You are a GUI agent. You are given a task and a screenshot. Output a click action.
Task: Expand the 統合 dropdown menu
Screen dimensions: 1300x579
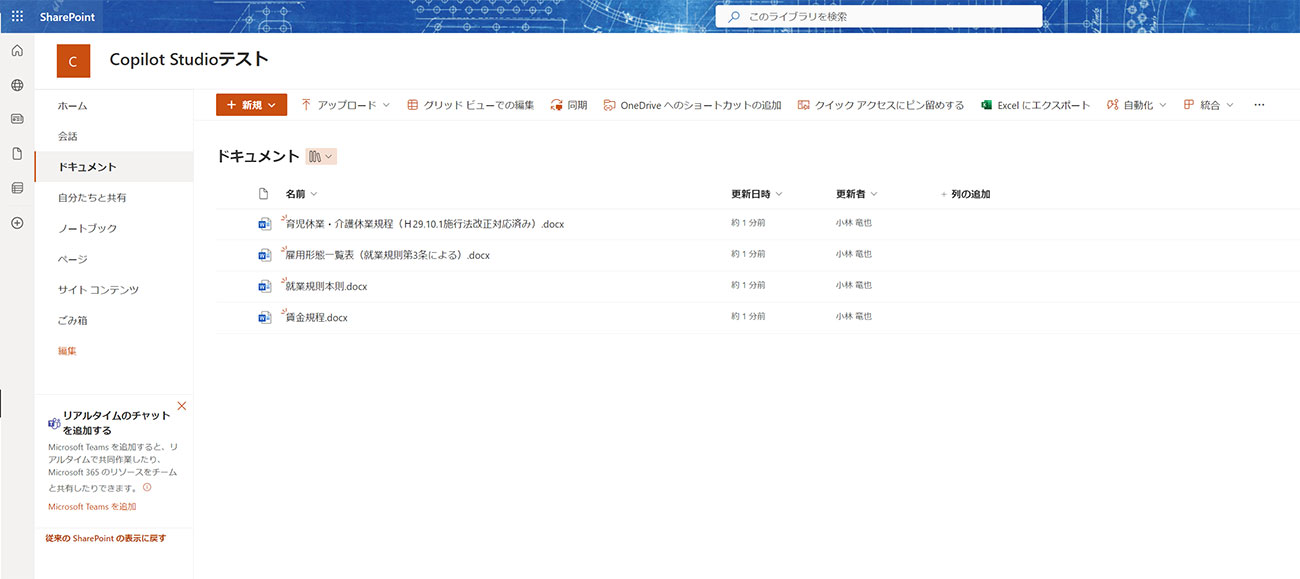pyautogui.click(x=1230, y=105)
